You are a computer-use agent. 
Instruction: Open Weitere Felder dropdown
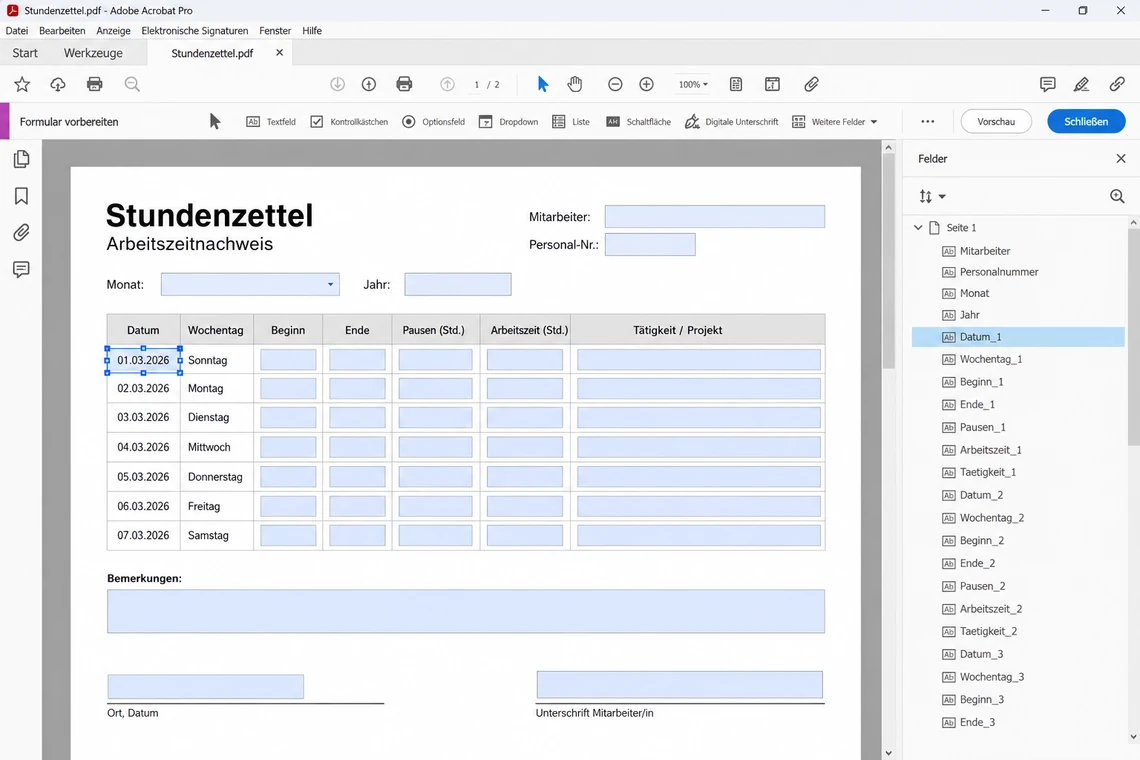(x=835, y=121)
